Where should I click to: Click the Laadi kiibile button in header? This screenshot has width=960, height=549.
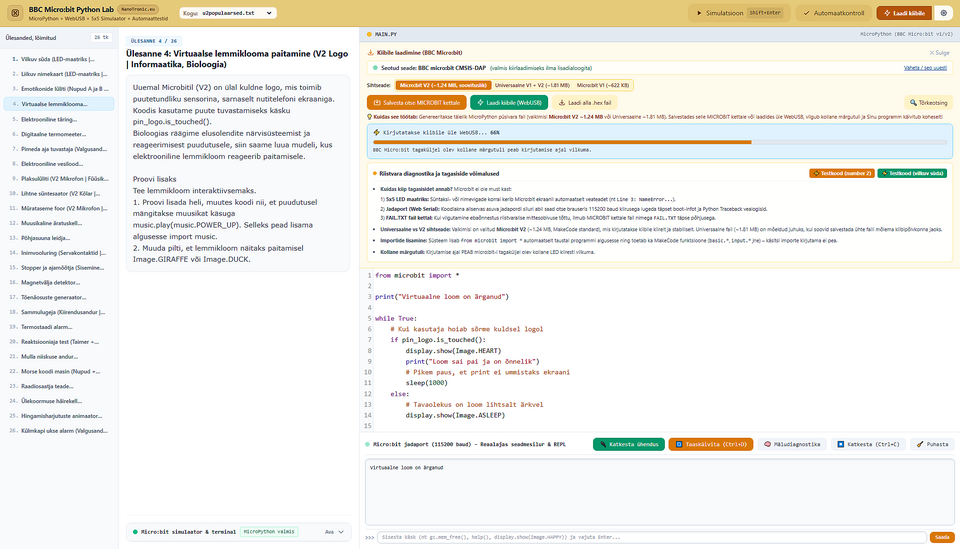coord(904,13)
